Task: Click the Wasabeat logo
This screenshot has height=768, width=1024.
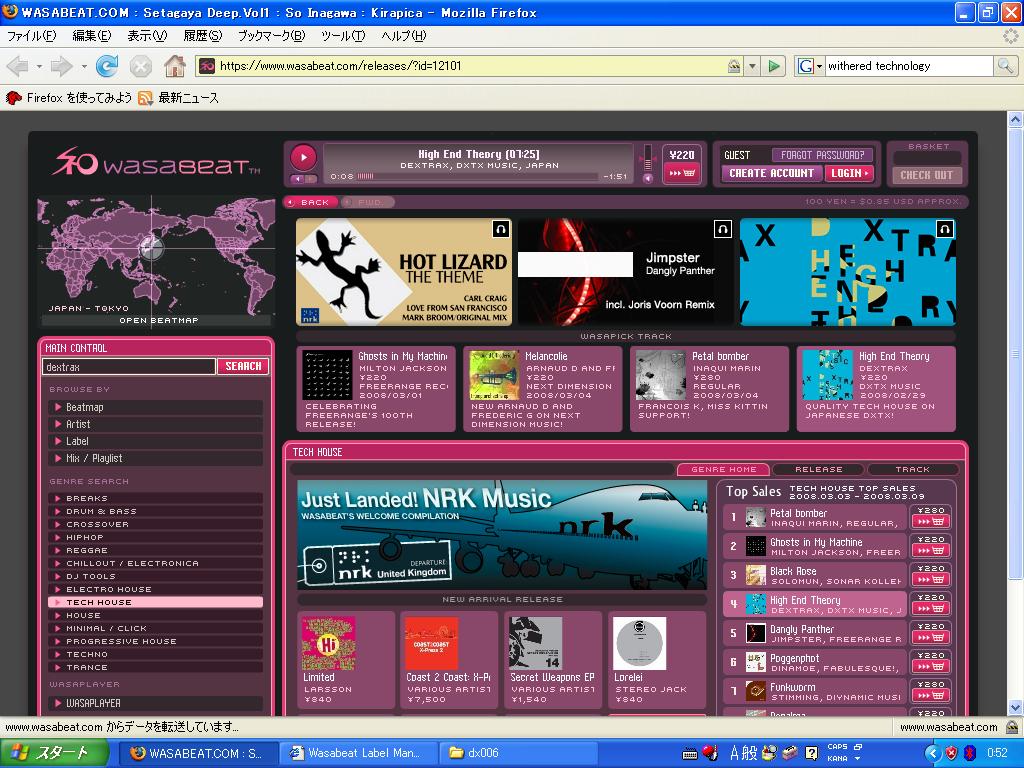Action: point(155,162)
